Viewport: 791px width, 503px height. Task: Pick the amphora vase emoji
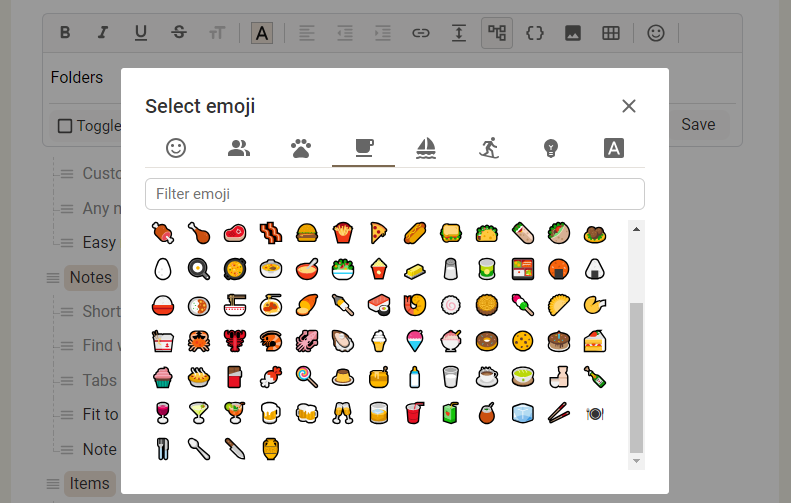click(x=271, y=449)
